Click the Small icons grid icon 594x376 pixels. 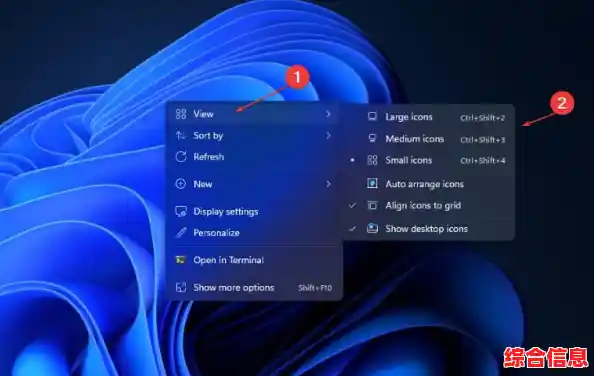[372, 160]
